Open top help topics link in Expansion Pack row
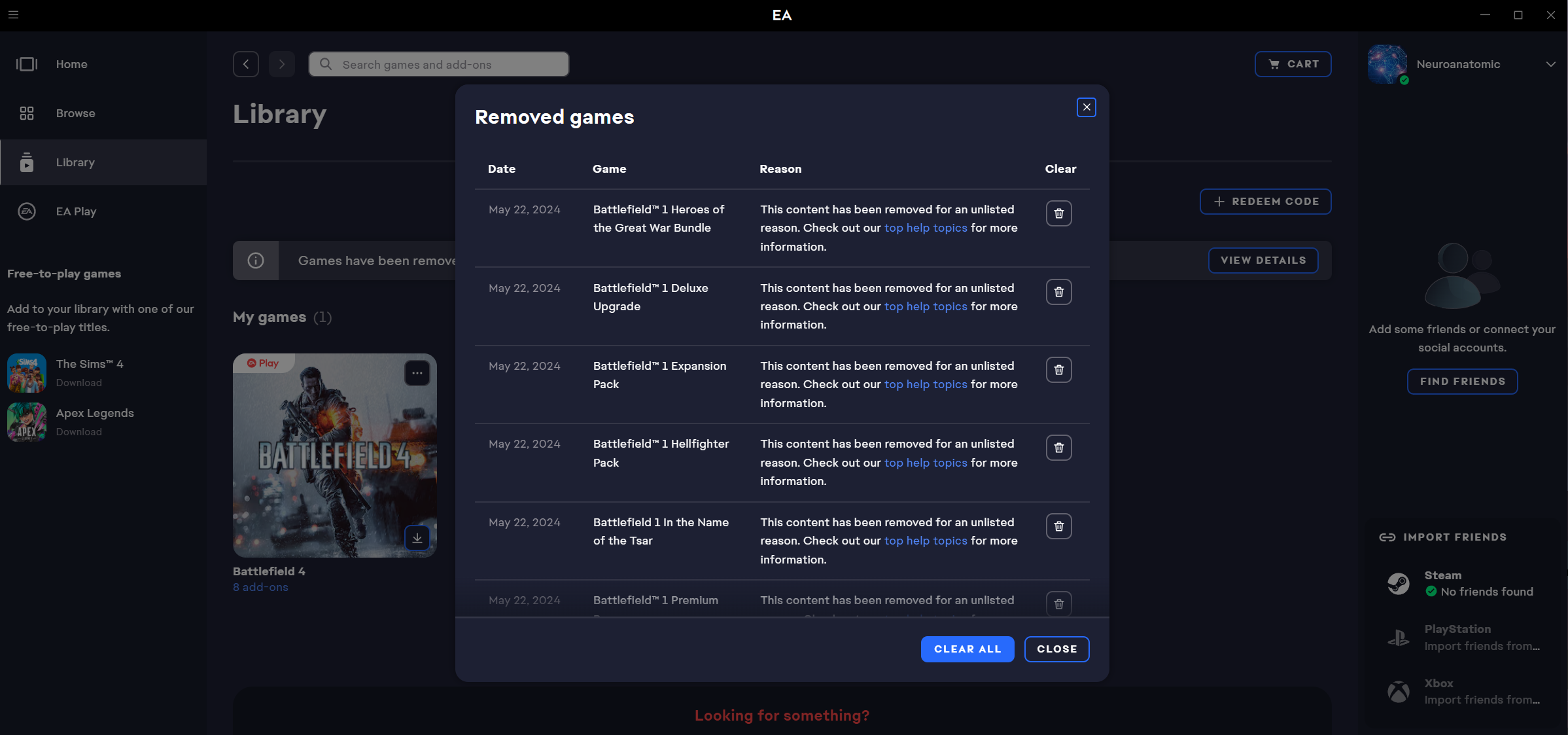The height and width of the screenshot is (735, 1568). pyautogui.click(x=926, y=384)
